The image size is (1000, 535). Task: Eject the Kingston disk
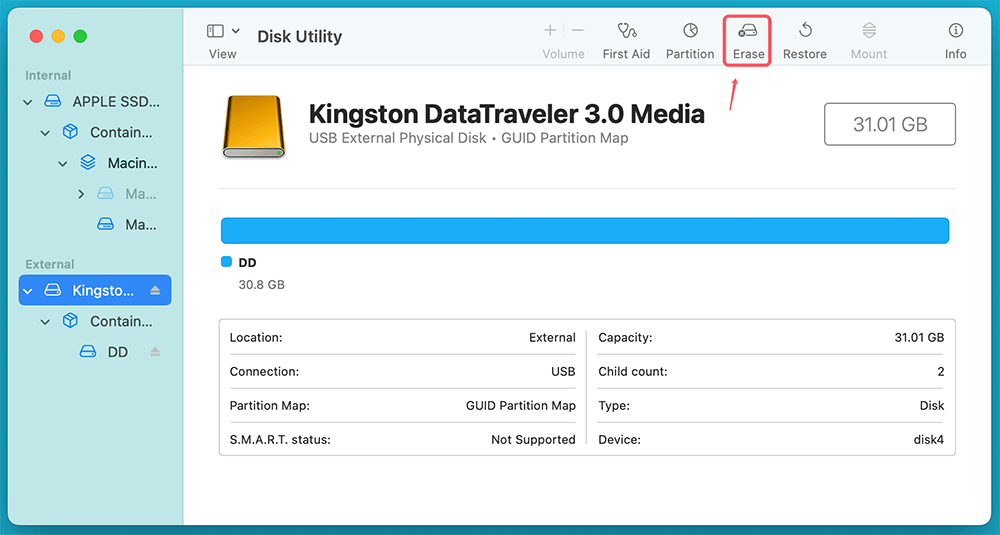pyautogui.click(x=155, y=290)
